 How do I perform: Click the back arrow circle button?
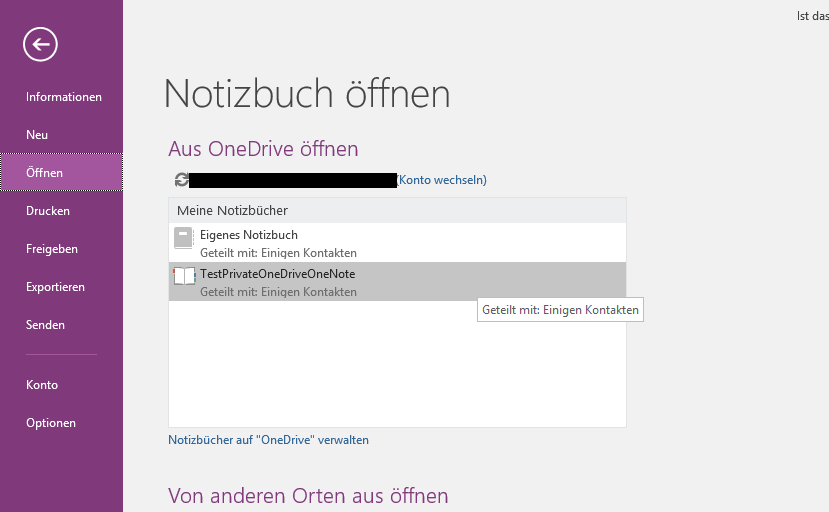tap(40, 44)
